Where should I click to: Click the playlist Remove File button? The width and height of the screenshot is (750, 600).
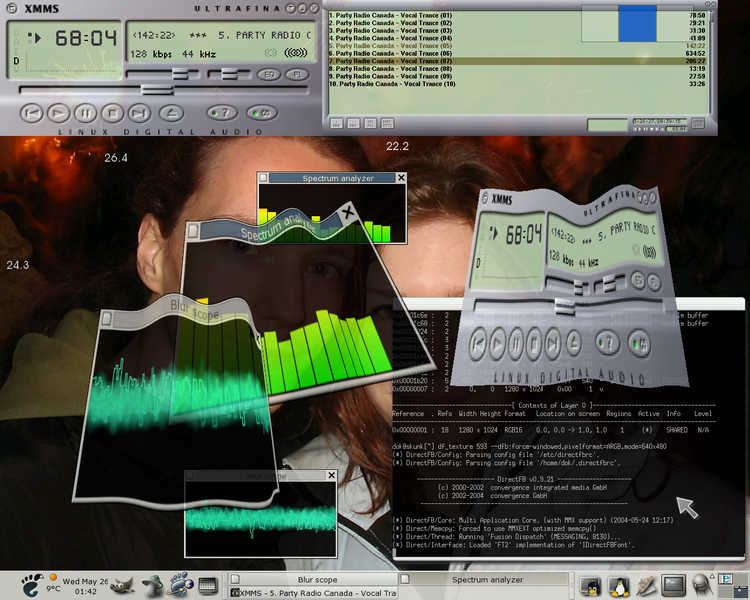click(x=353, y=123)
